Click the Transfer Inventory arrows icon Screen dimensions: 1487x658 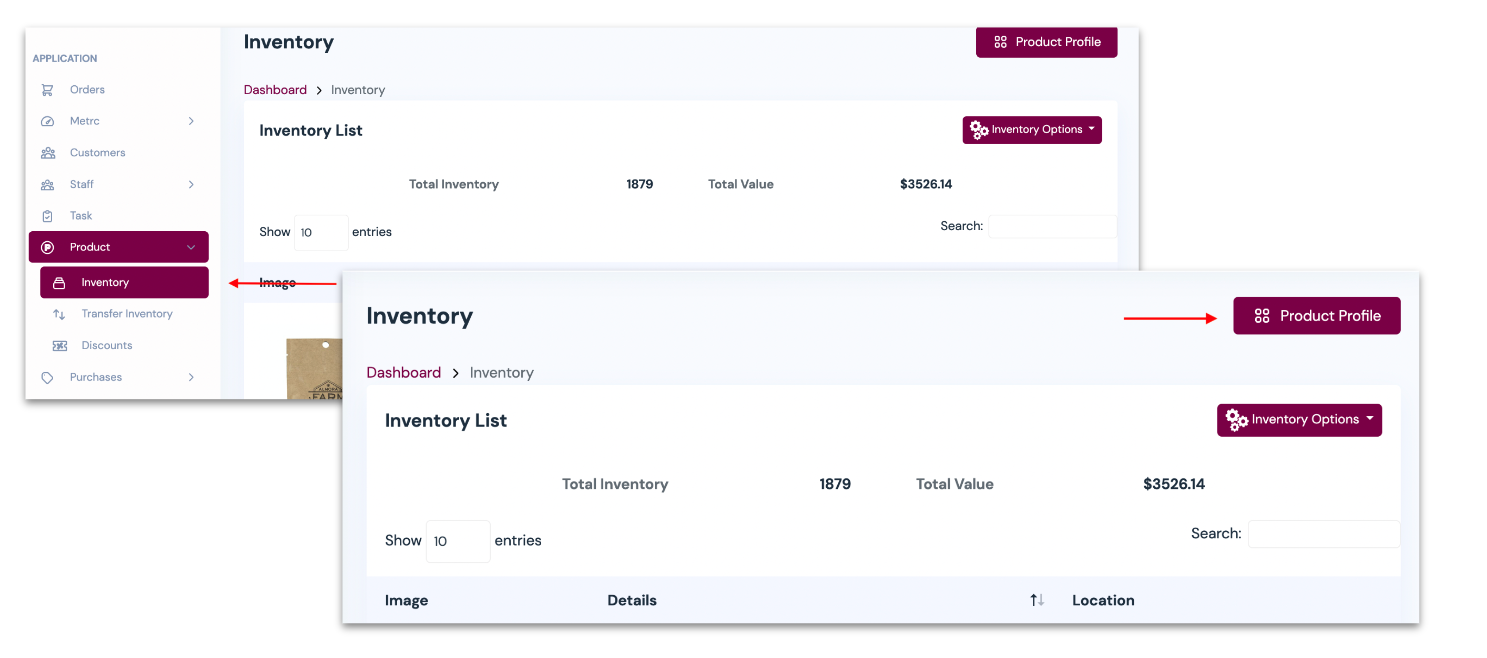coord(59,314)
